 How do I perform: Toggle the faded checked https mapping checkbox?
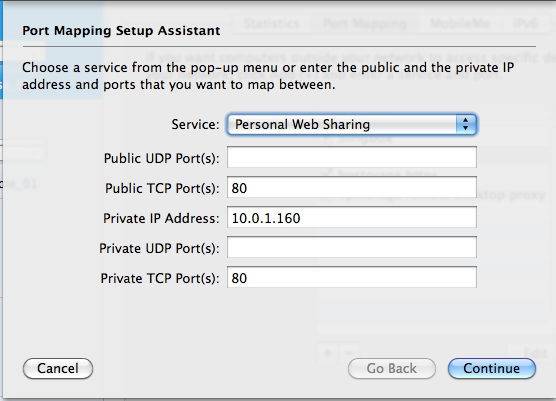[x=327, y=174]
